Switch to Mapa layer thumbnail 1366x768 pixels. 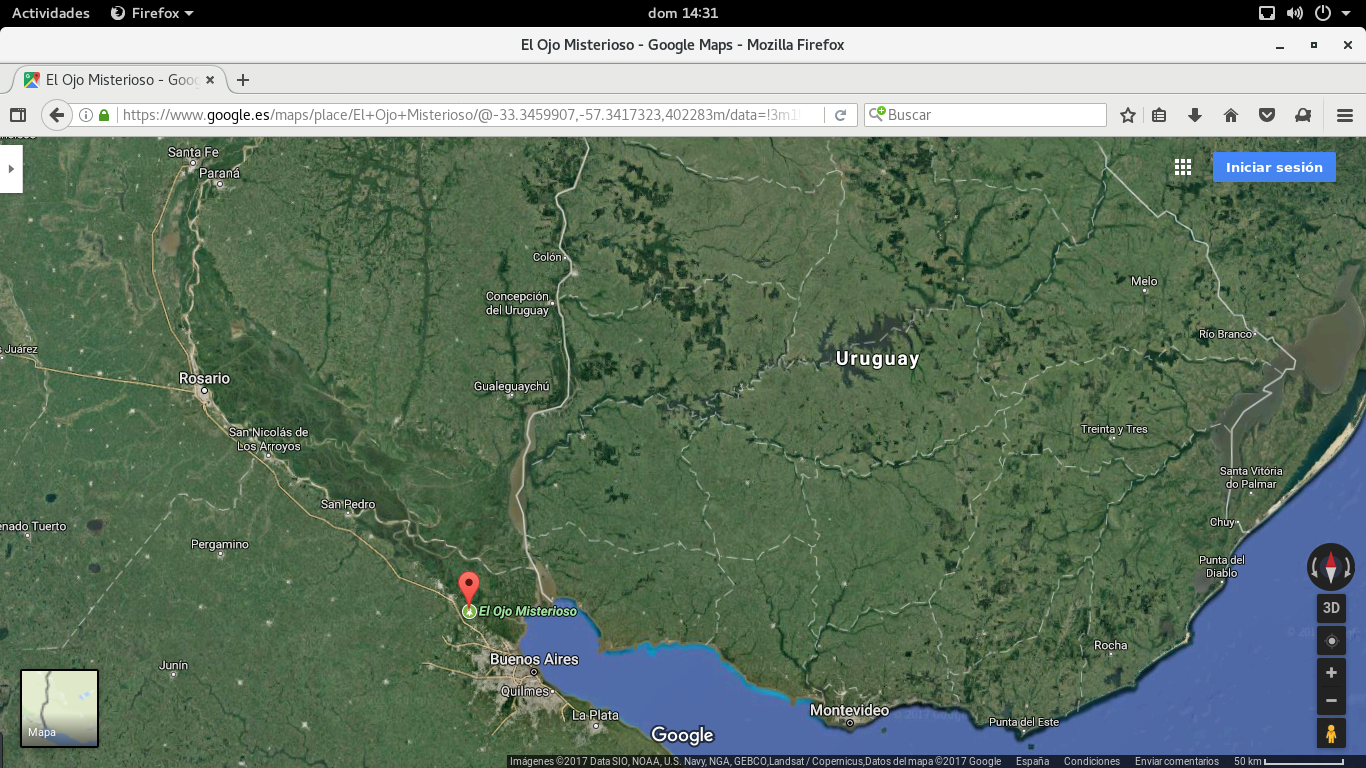click(x=60, y=708)
